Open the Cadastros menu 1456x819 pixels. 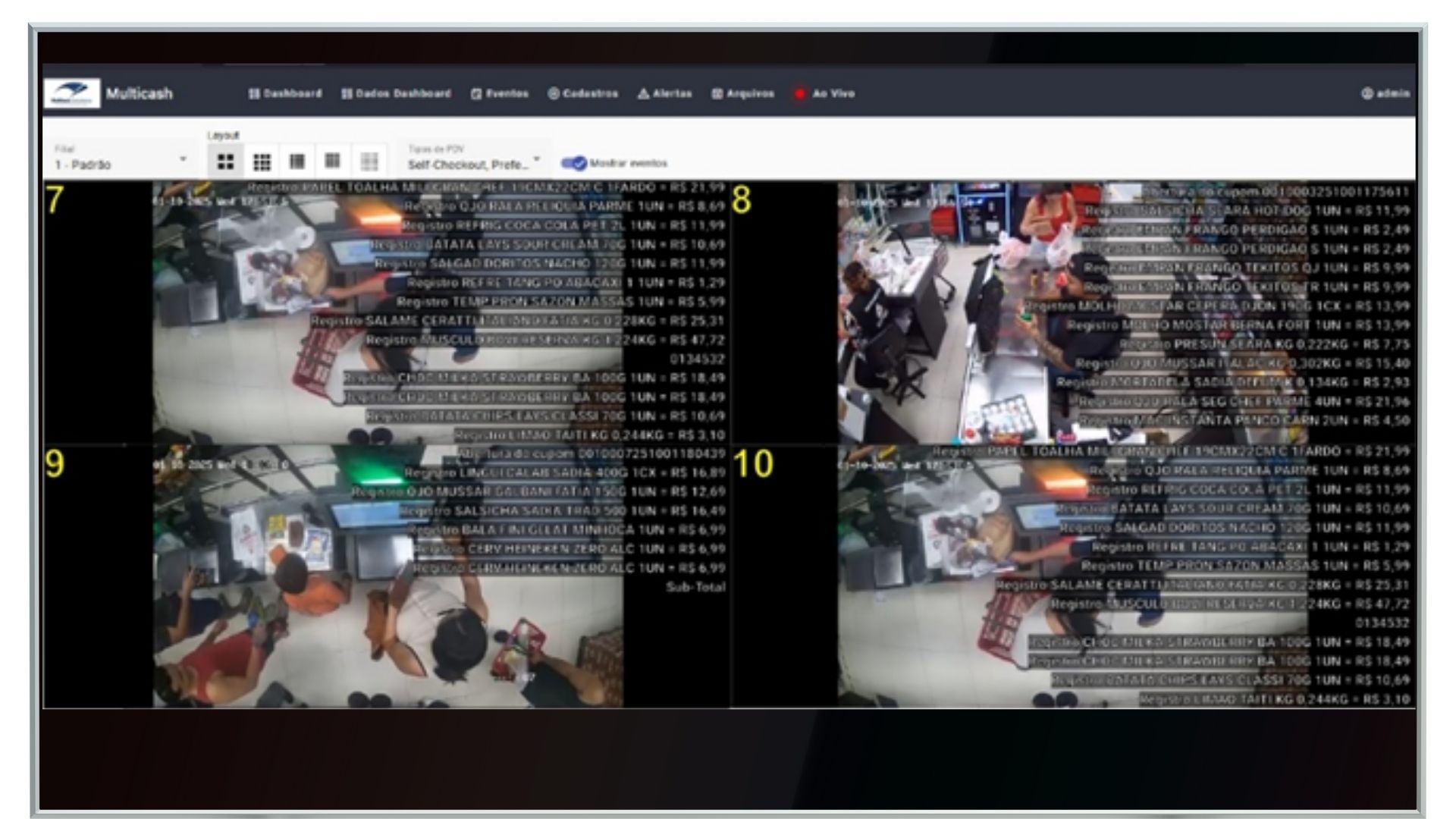point(583,93)
